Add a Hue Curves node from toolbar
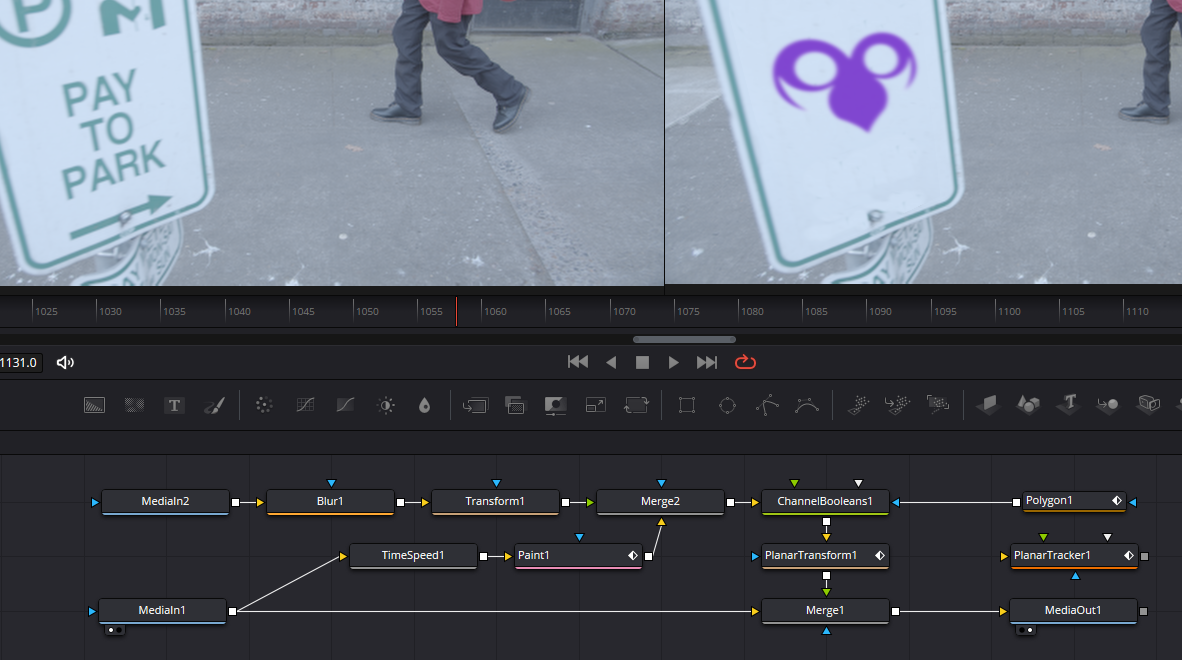The height and width of the screenshot is (660, 1182). point(345,405)
